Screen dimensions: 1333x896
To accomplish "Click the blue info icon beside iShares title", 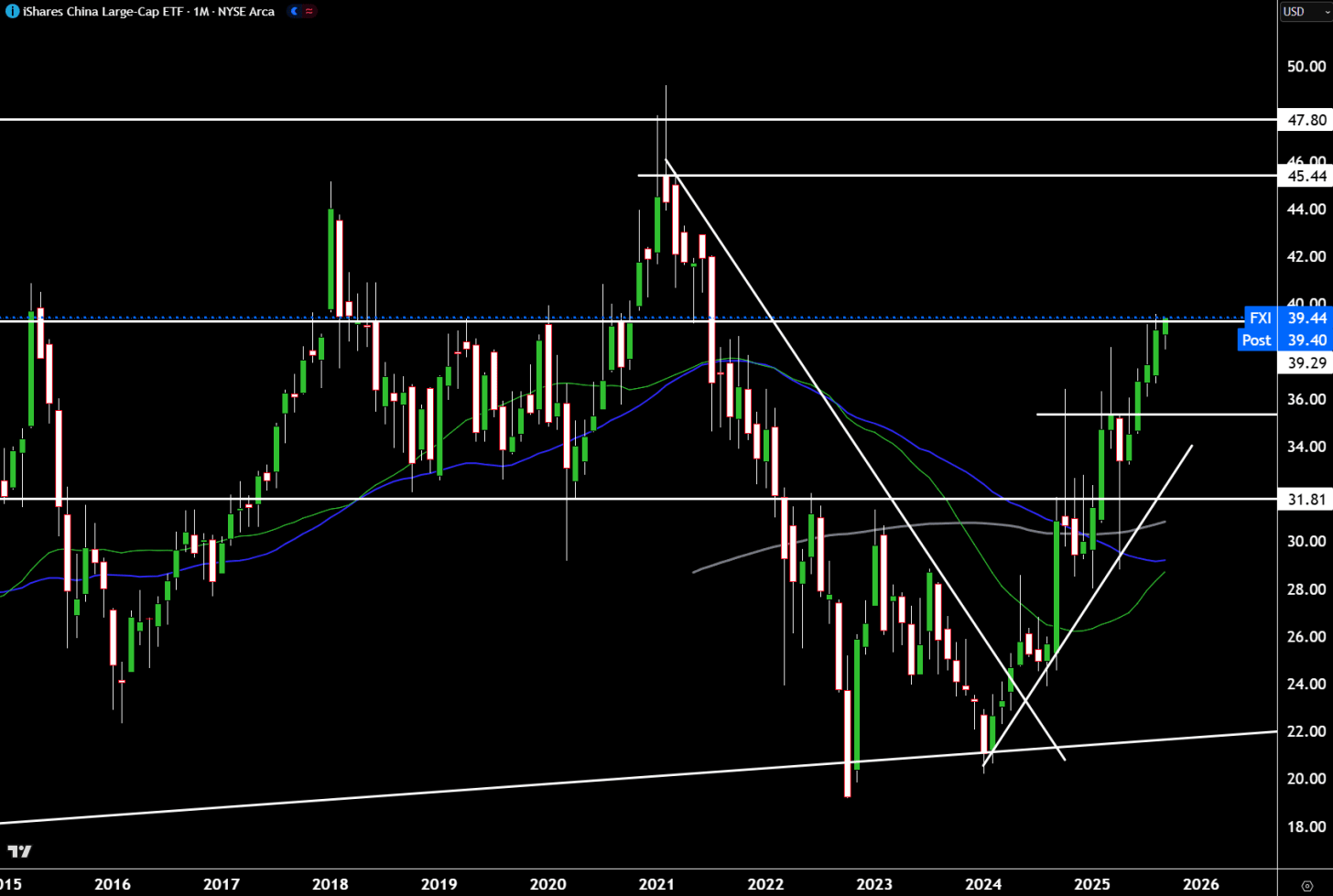I will coord(12,12).
